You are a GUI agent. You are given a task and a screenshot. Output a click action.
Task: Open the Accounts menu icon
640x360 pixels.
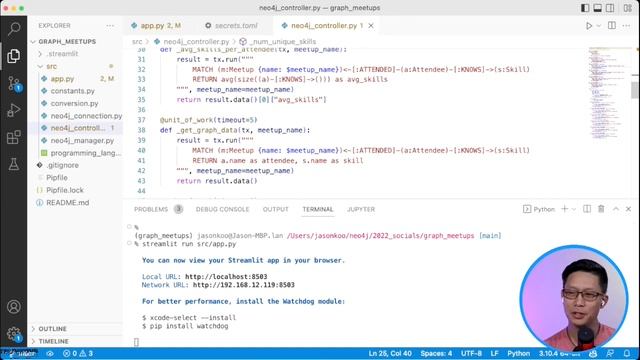[x=14, y=307]
